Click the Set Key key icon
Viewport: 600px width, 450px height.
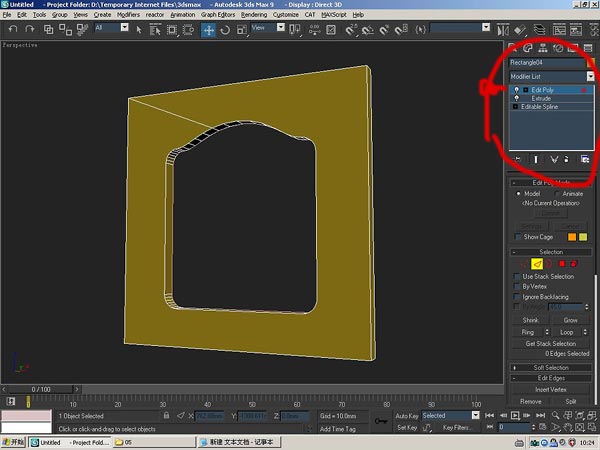pyautogui.click(x=381, y=421)
